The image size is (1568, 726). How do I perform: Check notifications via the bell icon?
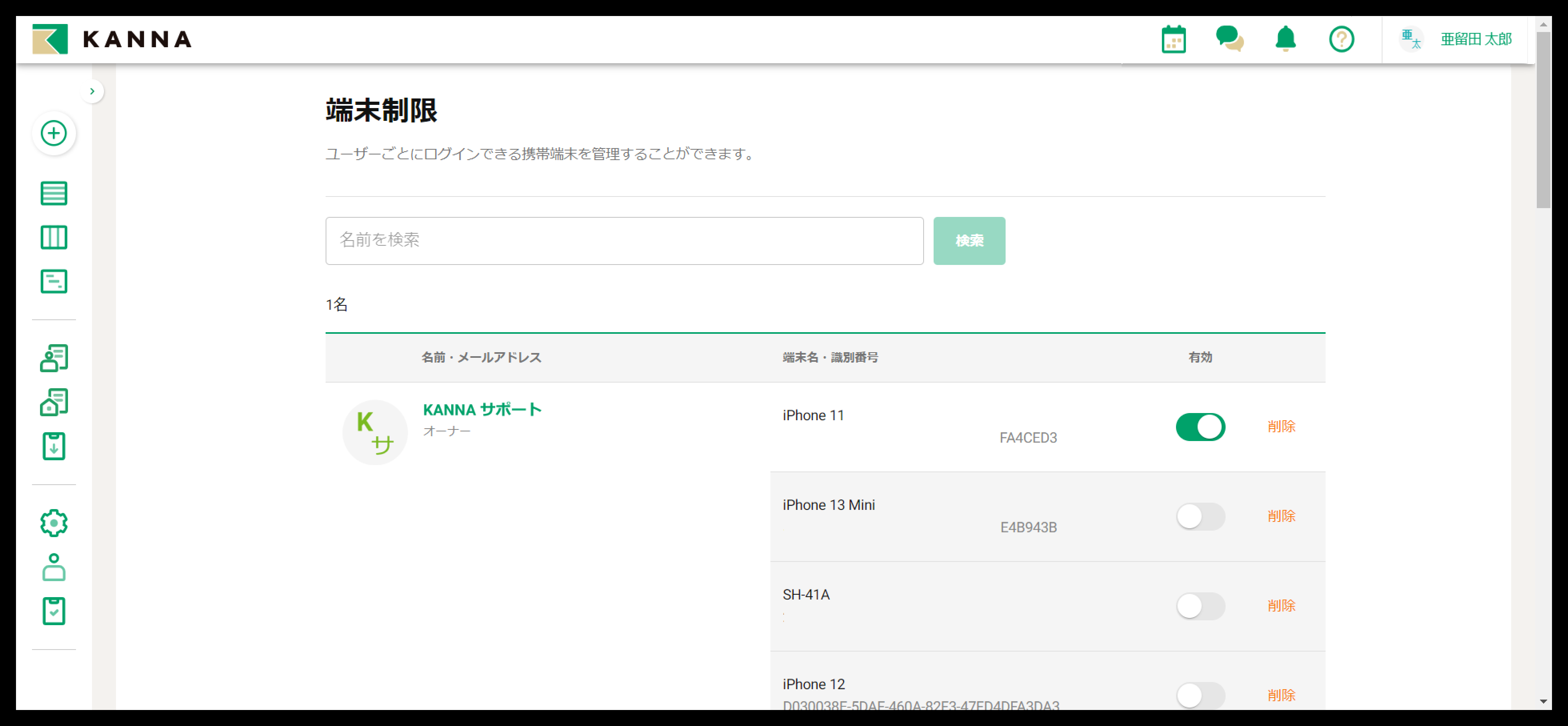pos(1286,39)
